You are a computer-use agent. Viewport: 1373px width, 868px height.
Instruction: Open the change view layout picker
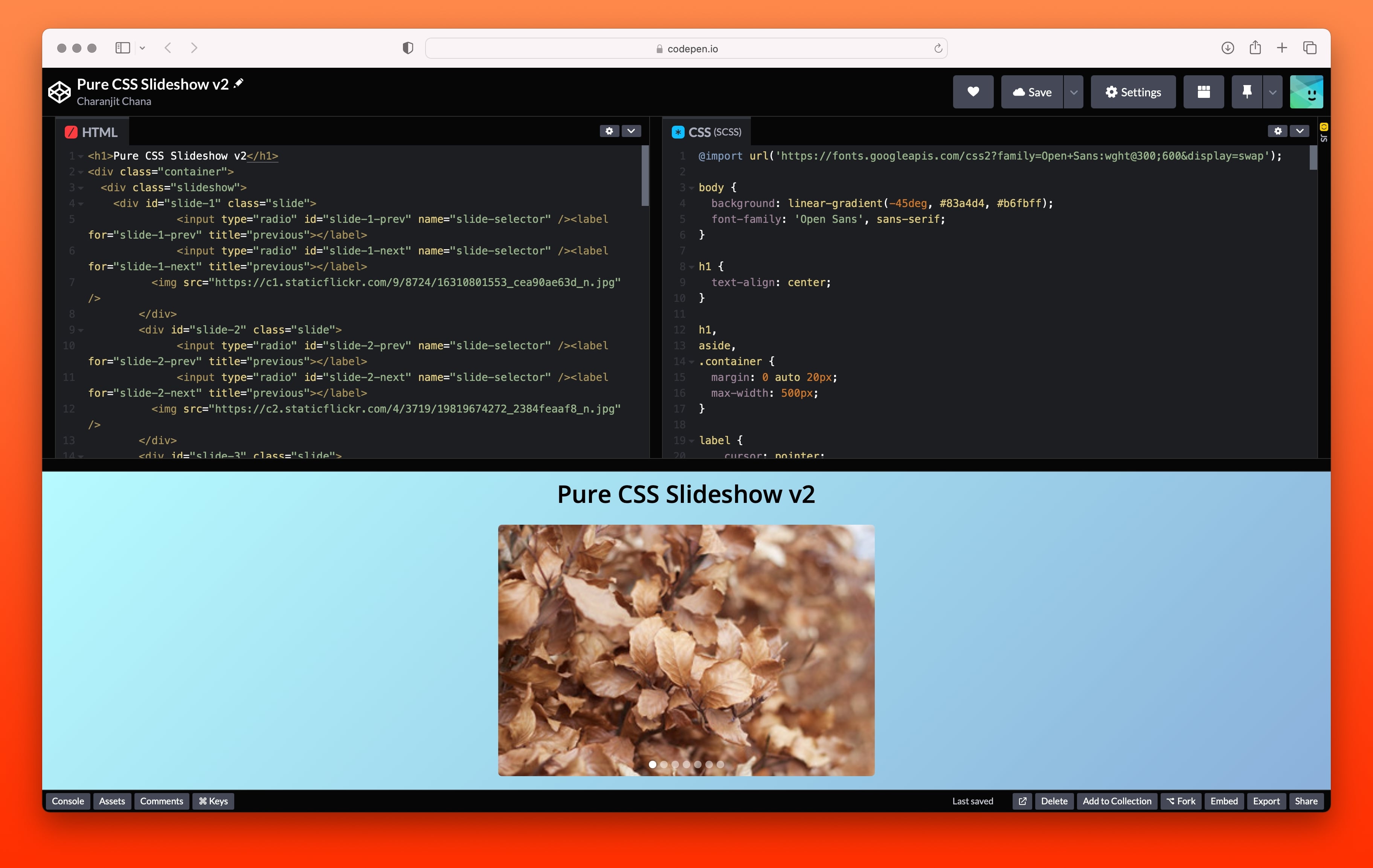[x=1204, y=91]
